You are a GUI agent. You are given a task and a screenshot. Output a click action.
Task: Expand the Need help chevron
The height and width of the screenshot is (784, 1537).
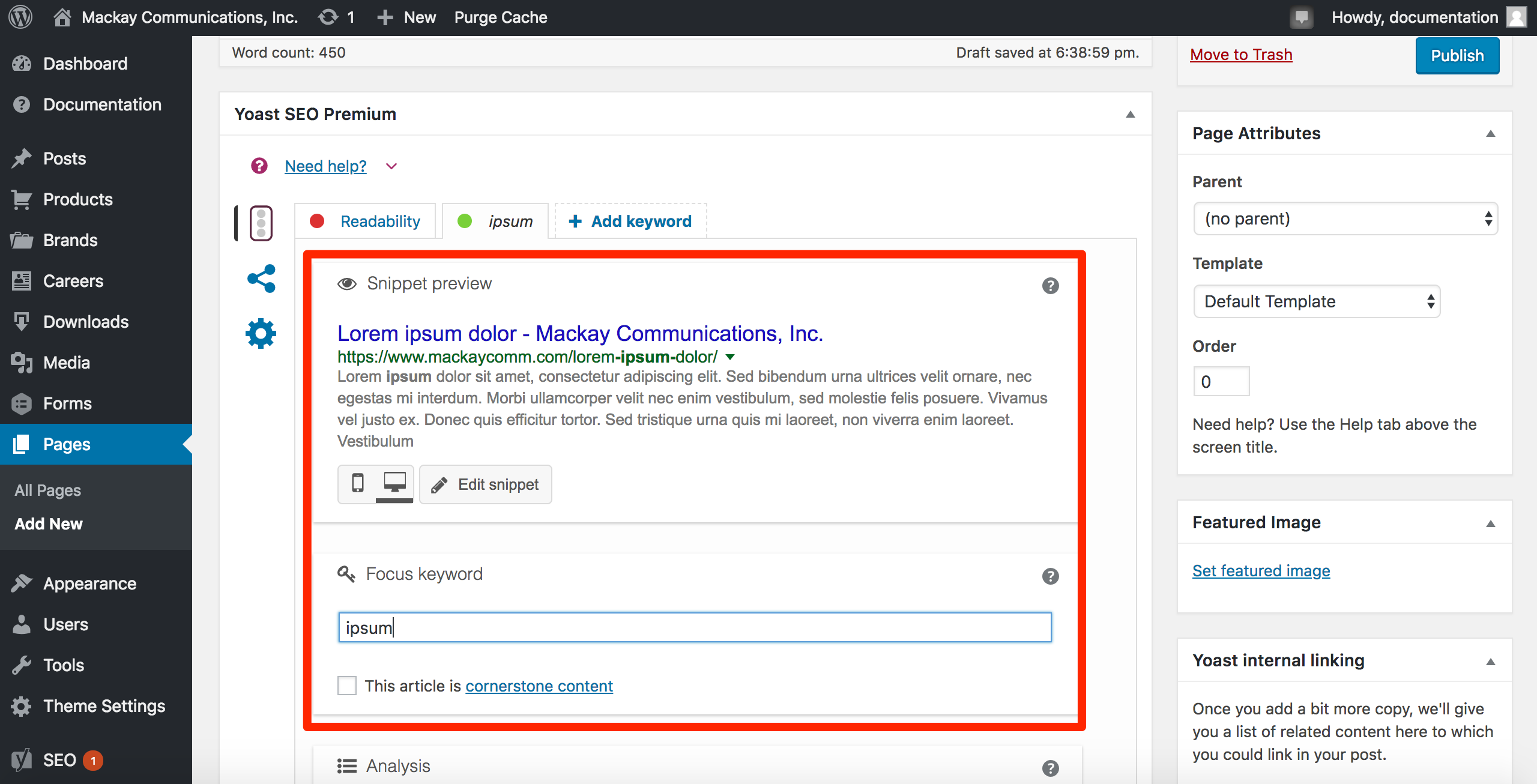point(391,166)
